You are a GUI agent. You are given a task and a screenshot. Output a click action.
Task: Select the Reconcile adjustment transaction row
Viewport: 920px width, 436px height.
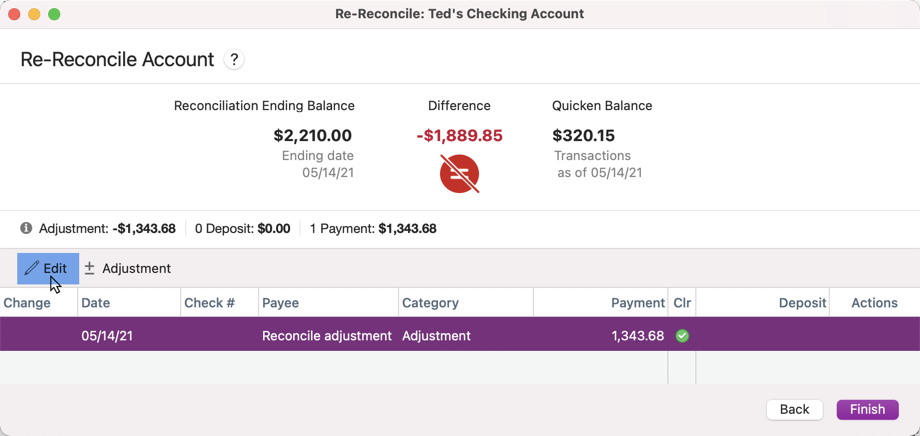(327, 336)
